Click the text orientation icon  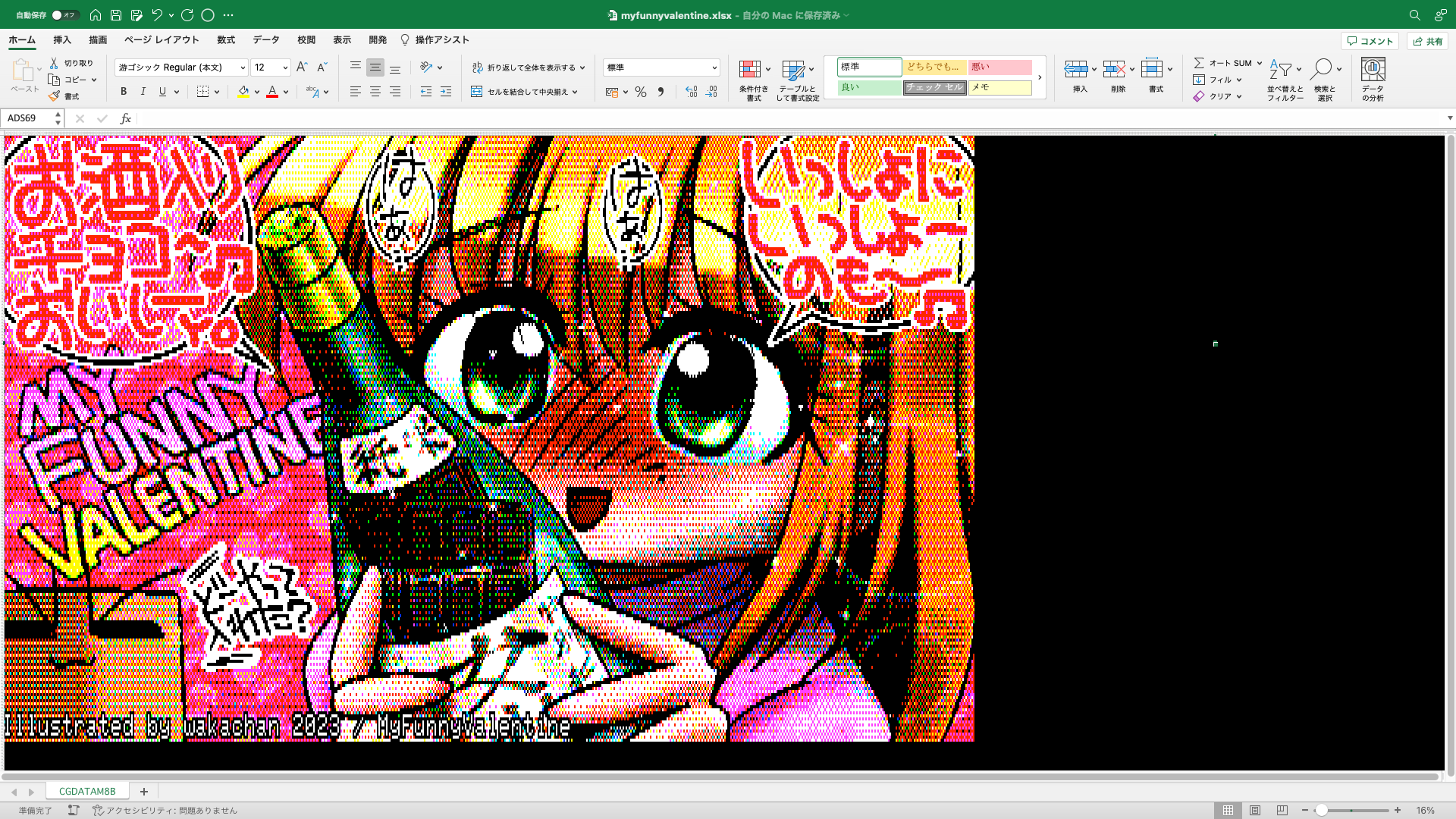(426, 67)
